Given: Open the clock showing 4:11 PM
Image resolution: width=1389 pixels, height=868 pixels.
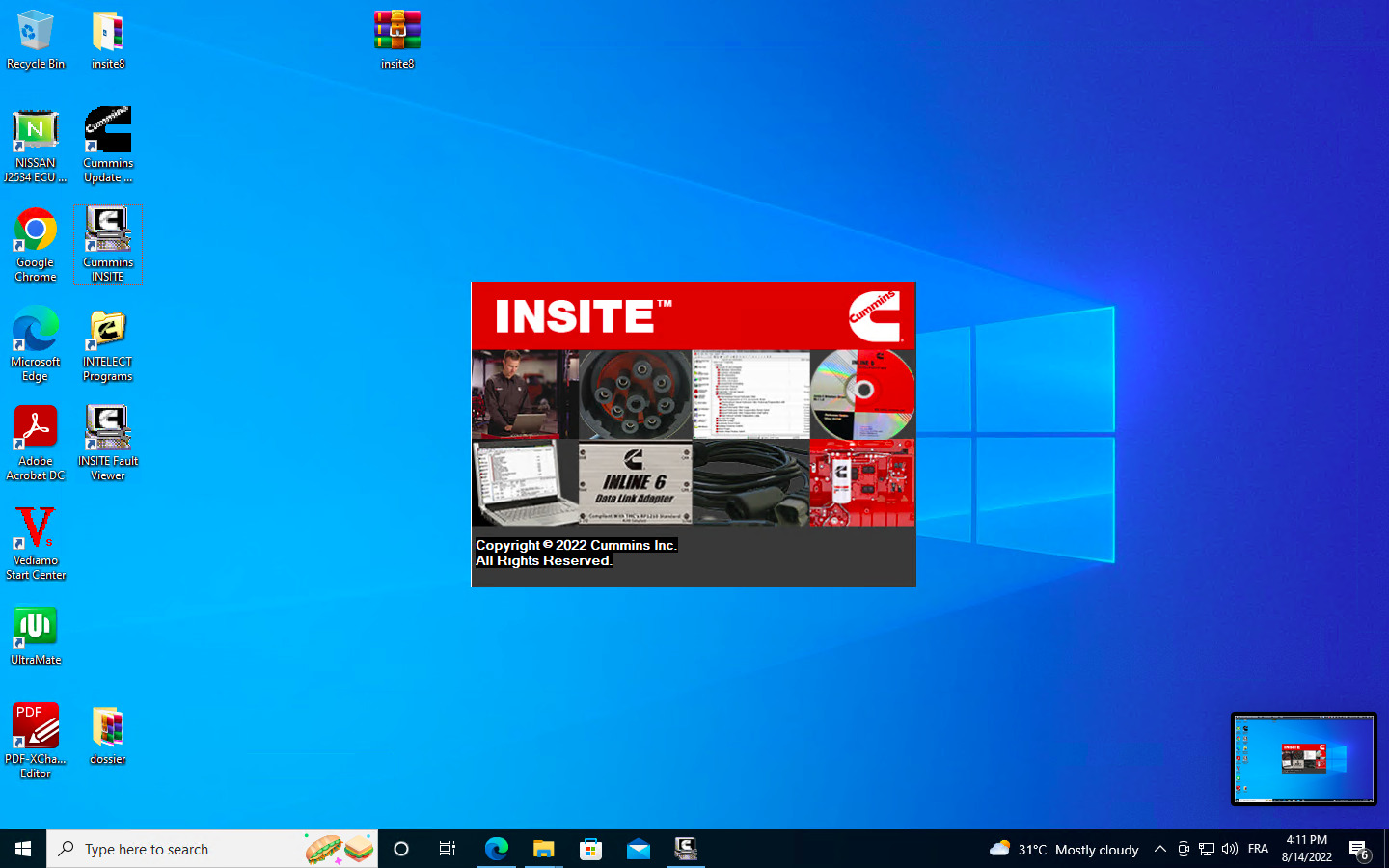Looking at the screenshot, I should [1307, 849].
